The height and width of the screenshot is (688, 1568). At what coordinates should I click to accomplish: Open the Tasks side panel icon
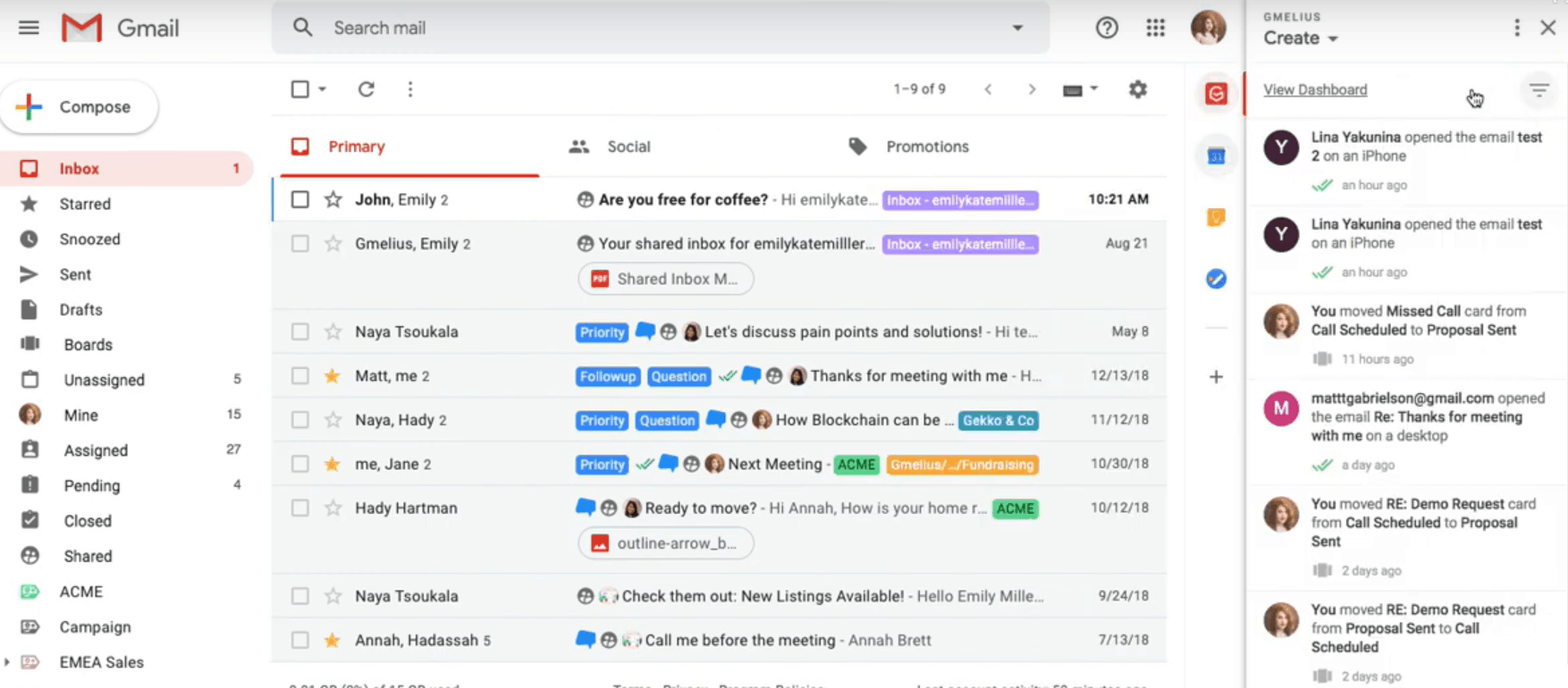pos(1216,279)
